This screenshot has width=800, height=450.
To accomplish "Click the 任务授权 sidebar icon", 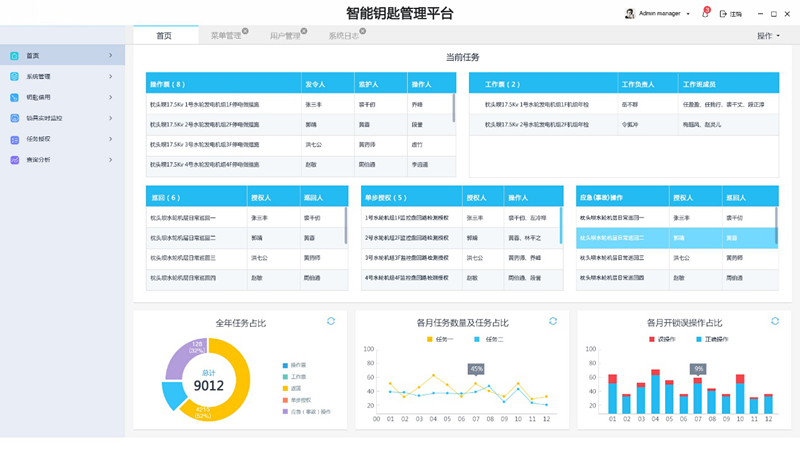I will point(14,139).
